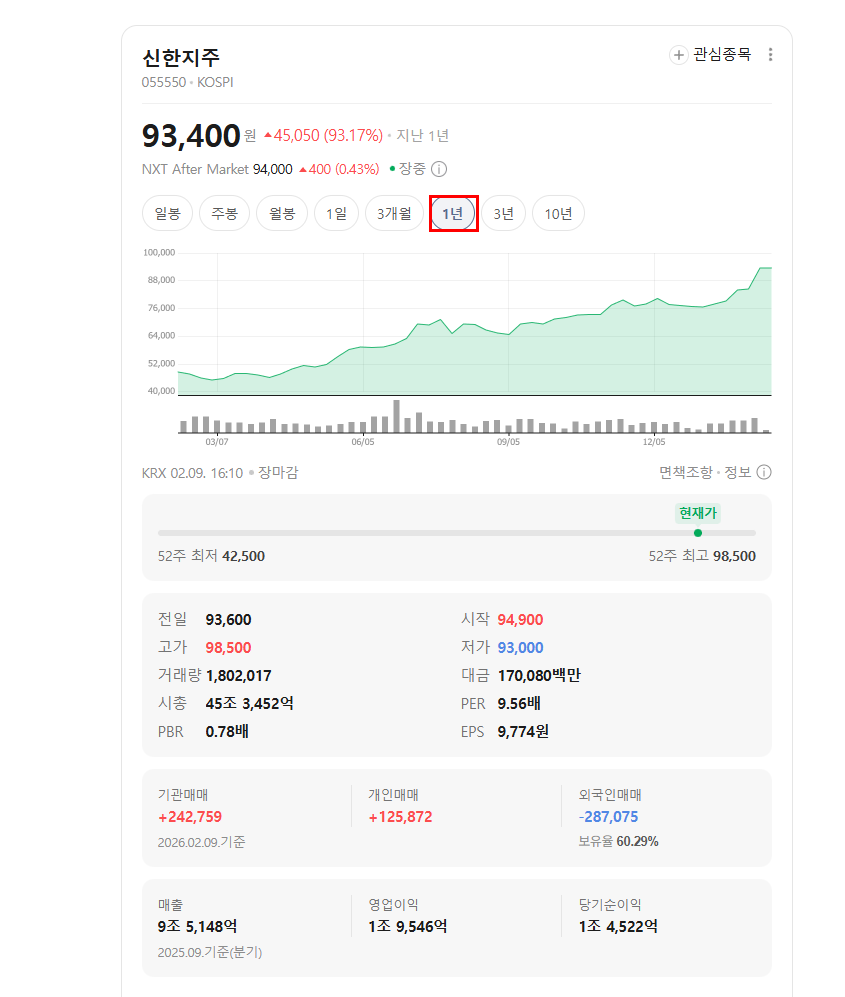Click the 52주 최저 42,500 value

pos(244,556)
